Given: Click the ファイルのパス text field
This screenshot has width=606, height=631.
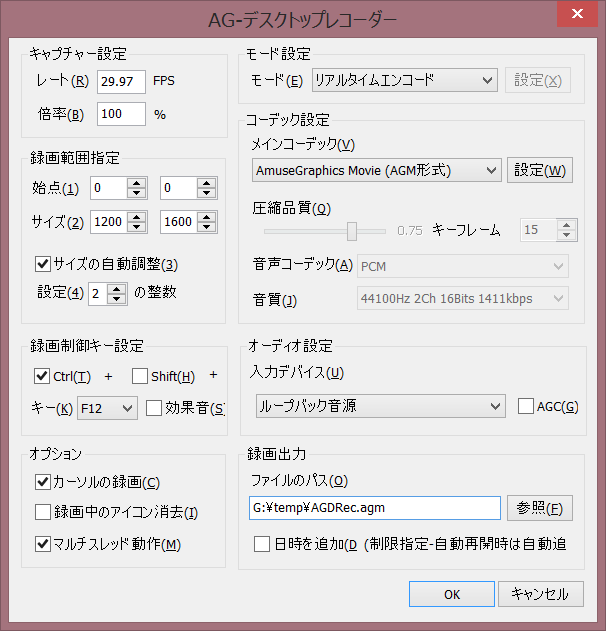Looking at the screenshot, I should (375, 508).
